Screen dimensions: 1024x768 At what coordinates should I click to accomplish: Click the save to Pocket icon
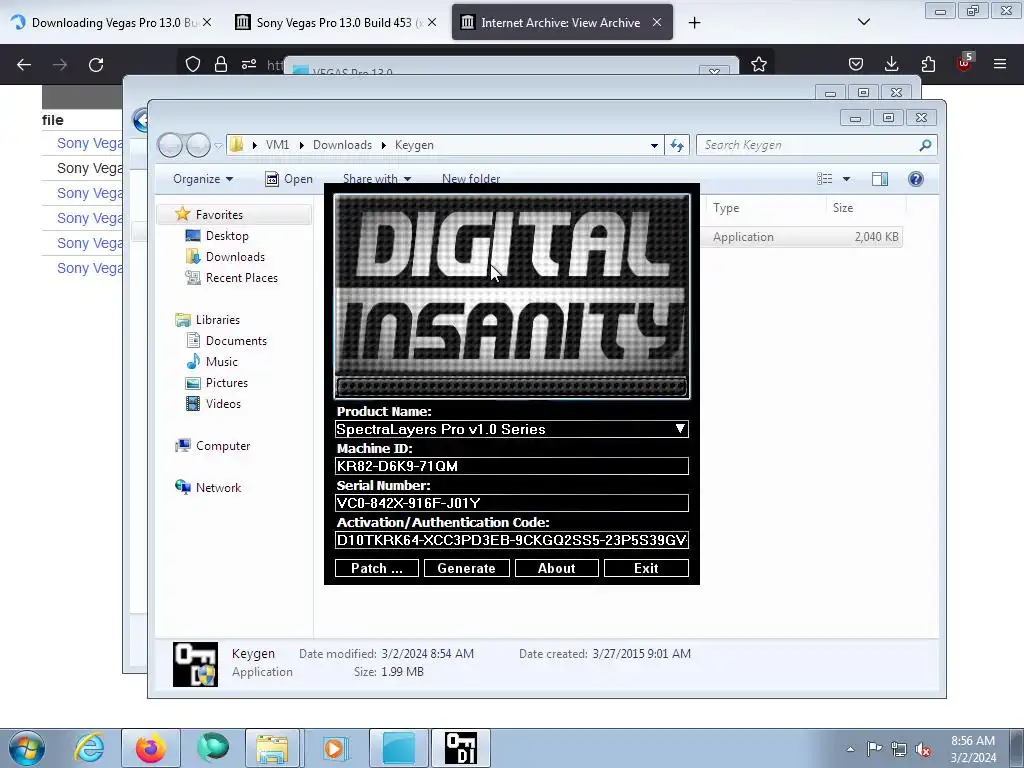click(856, 64)
